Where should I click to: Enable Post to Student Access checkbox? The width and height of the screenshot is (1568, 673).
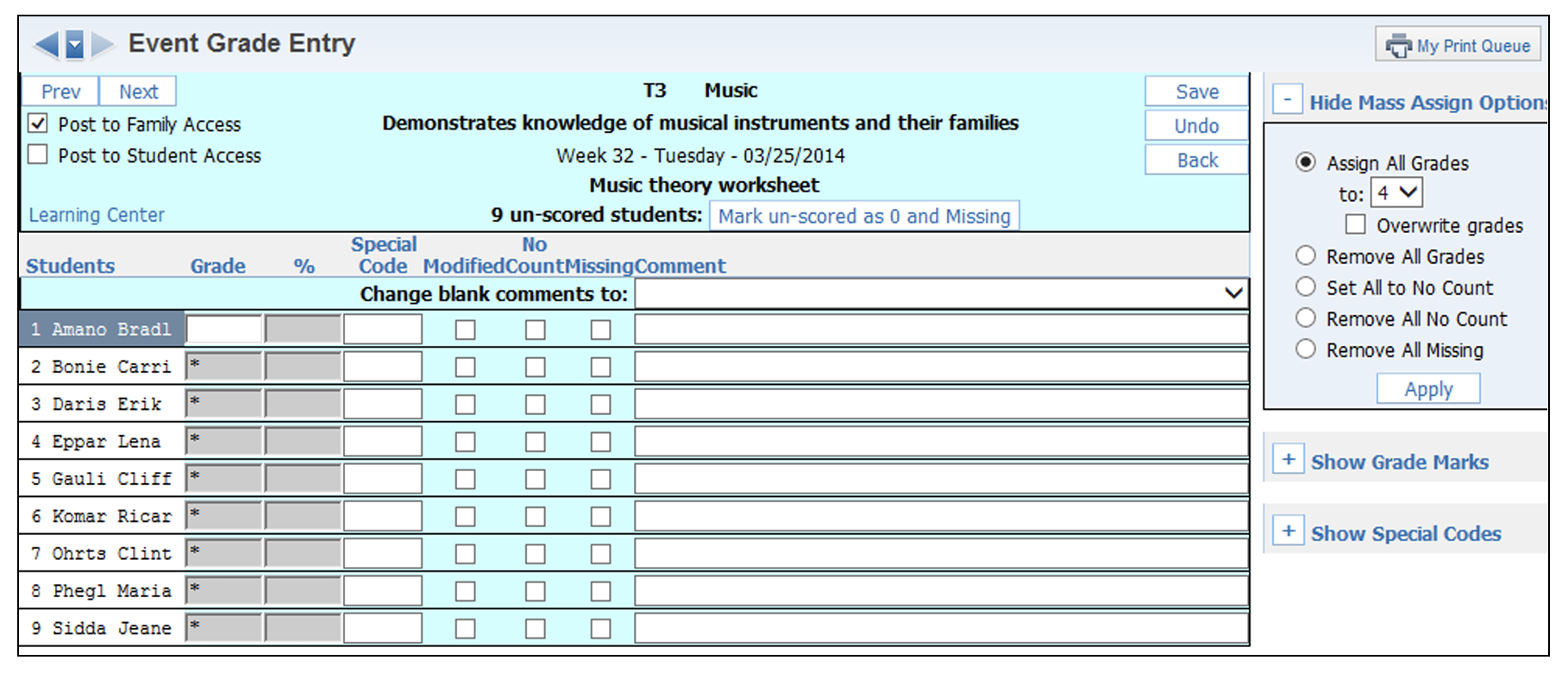pyautogui.click(x=38, y=154)
